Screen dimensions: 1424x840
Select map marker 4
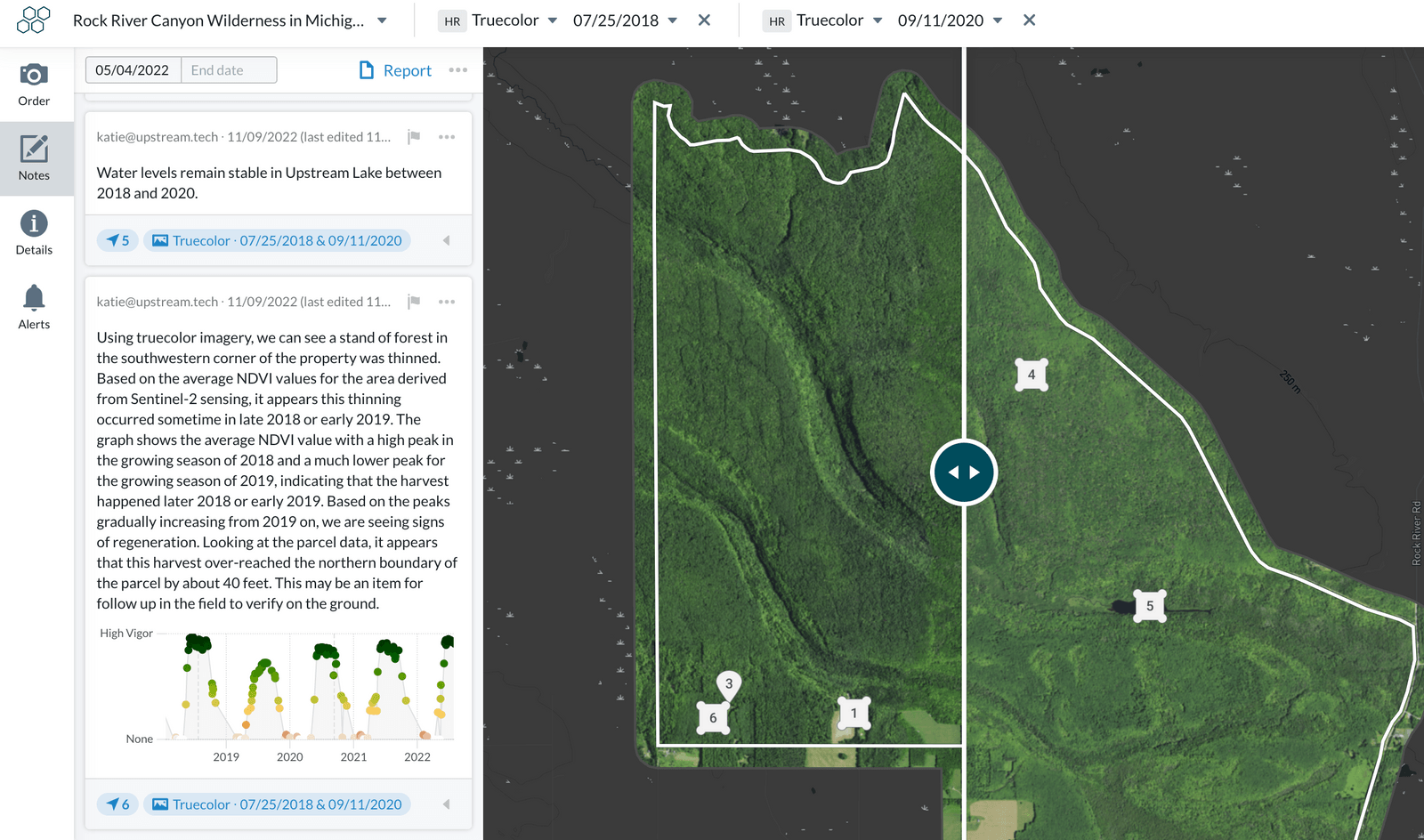(x=1032, y=375)
